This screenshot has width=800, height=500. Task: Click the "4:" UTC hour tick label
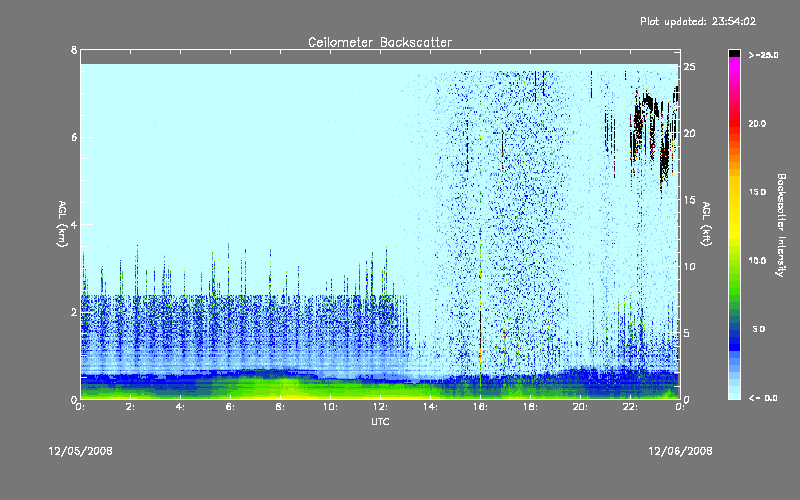[x=181, y=407]
